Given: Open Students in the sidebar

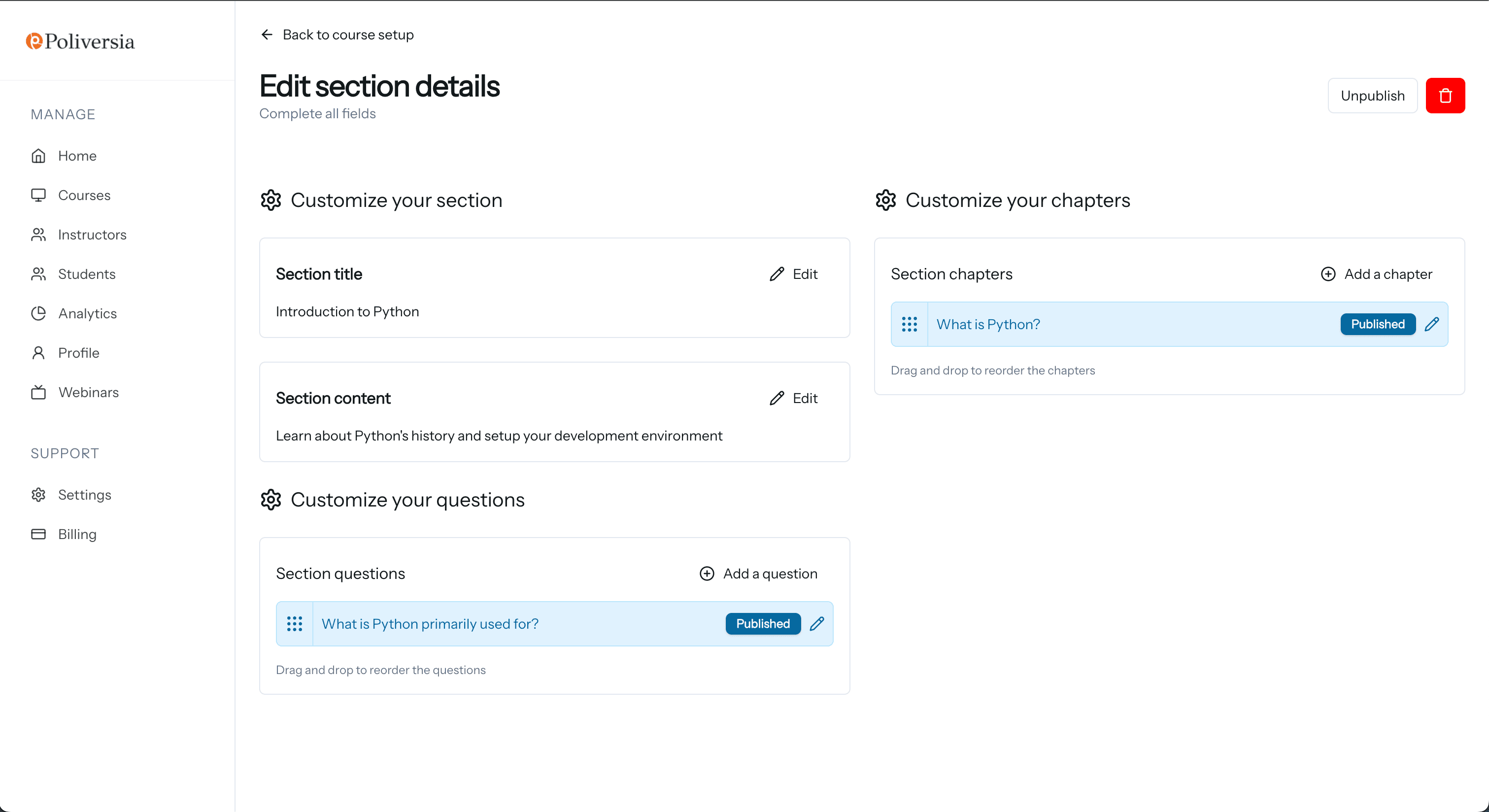Looking at the screenshot, I should tap(87, 273).
